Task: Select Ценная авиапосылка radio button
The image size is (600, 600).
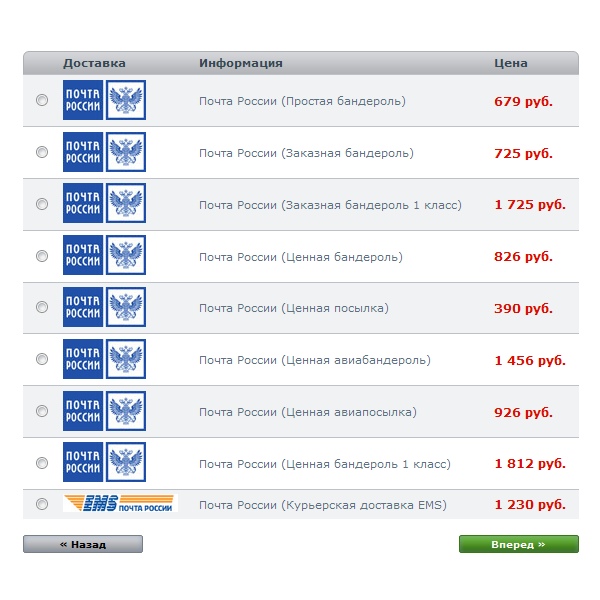Action: point(42,411)
